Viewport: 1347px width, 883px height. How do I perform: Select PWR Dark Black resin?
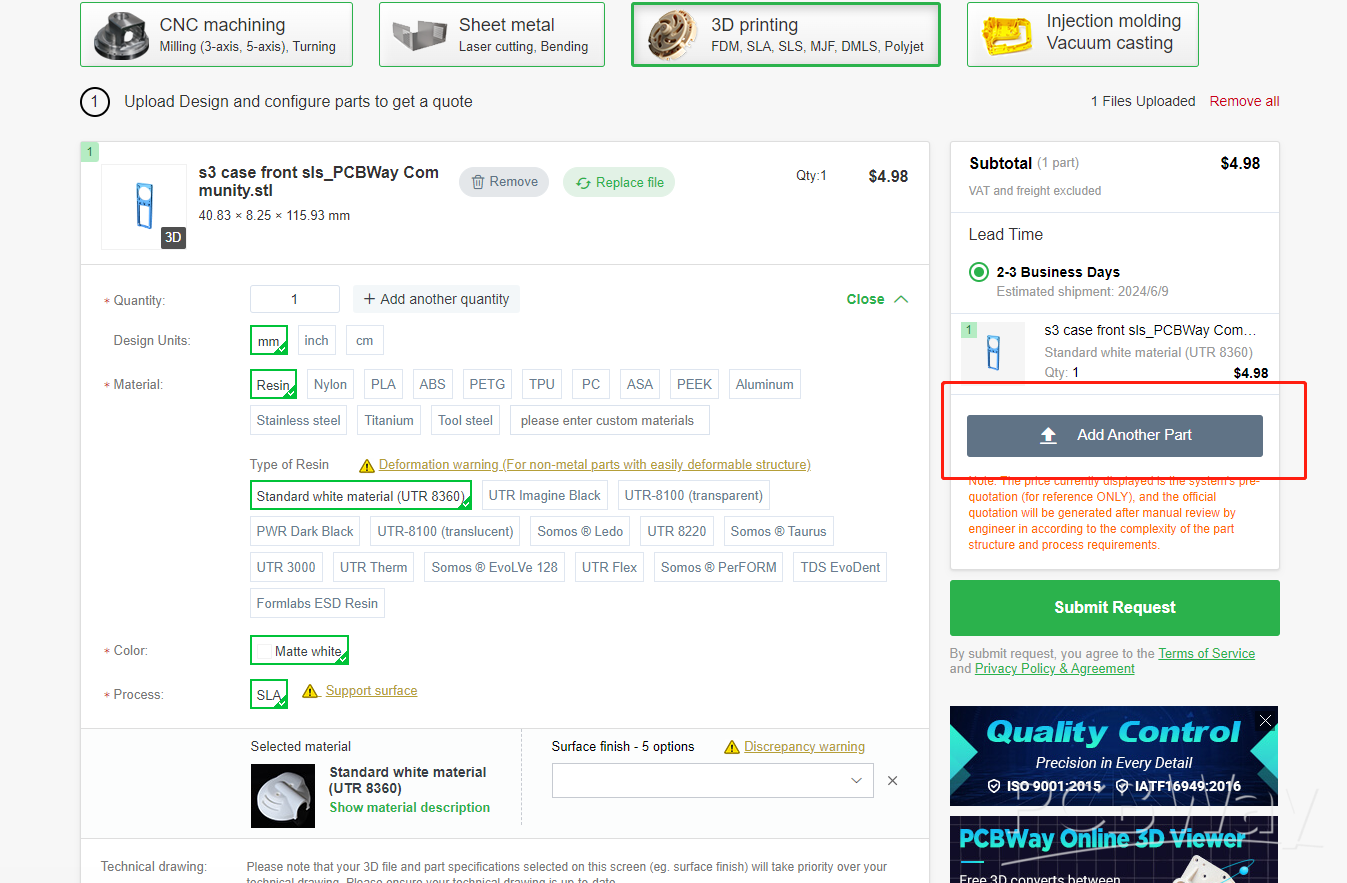click(x=306, y=531)
